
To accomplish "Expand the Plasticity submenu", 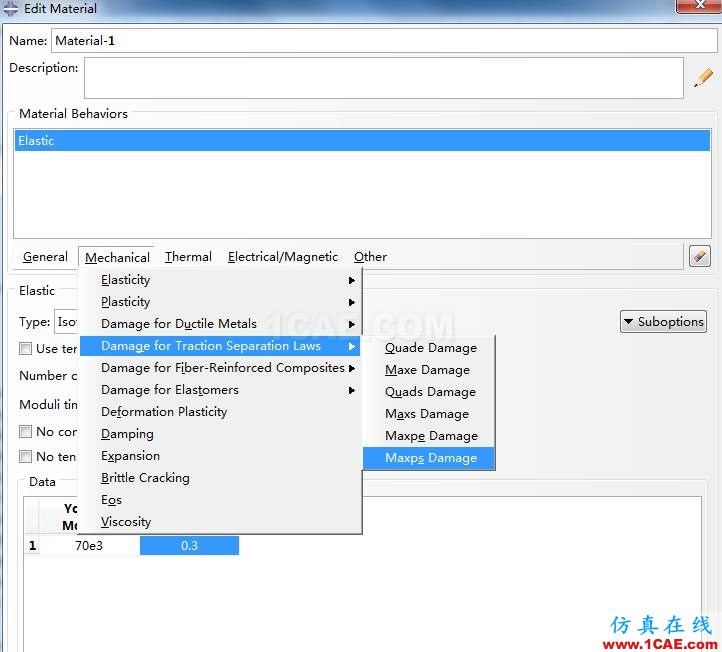I will tap(220, 302).
